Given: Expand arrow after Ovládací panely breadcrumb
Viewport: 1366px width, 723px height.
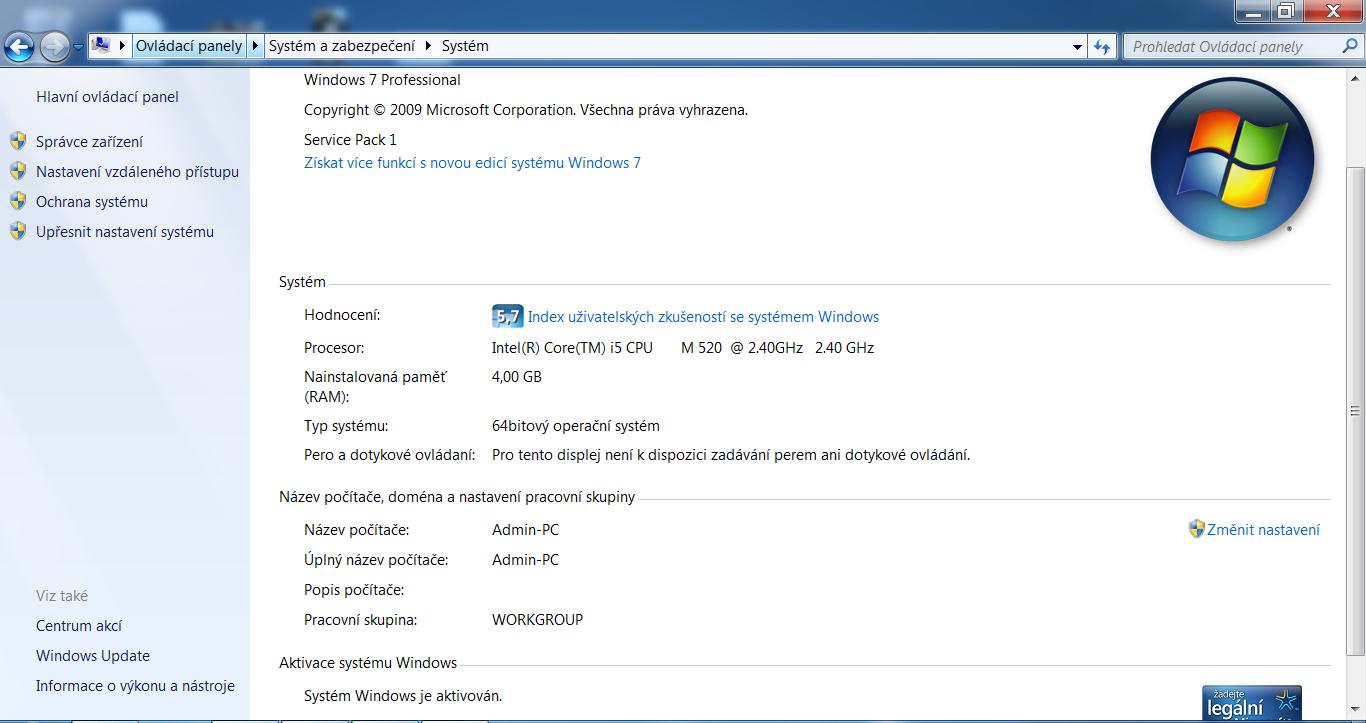Looking at the screenshot, I should pyautogui.click(x=255, y=46).
